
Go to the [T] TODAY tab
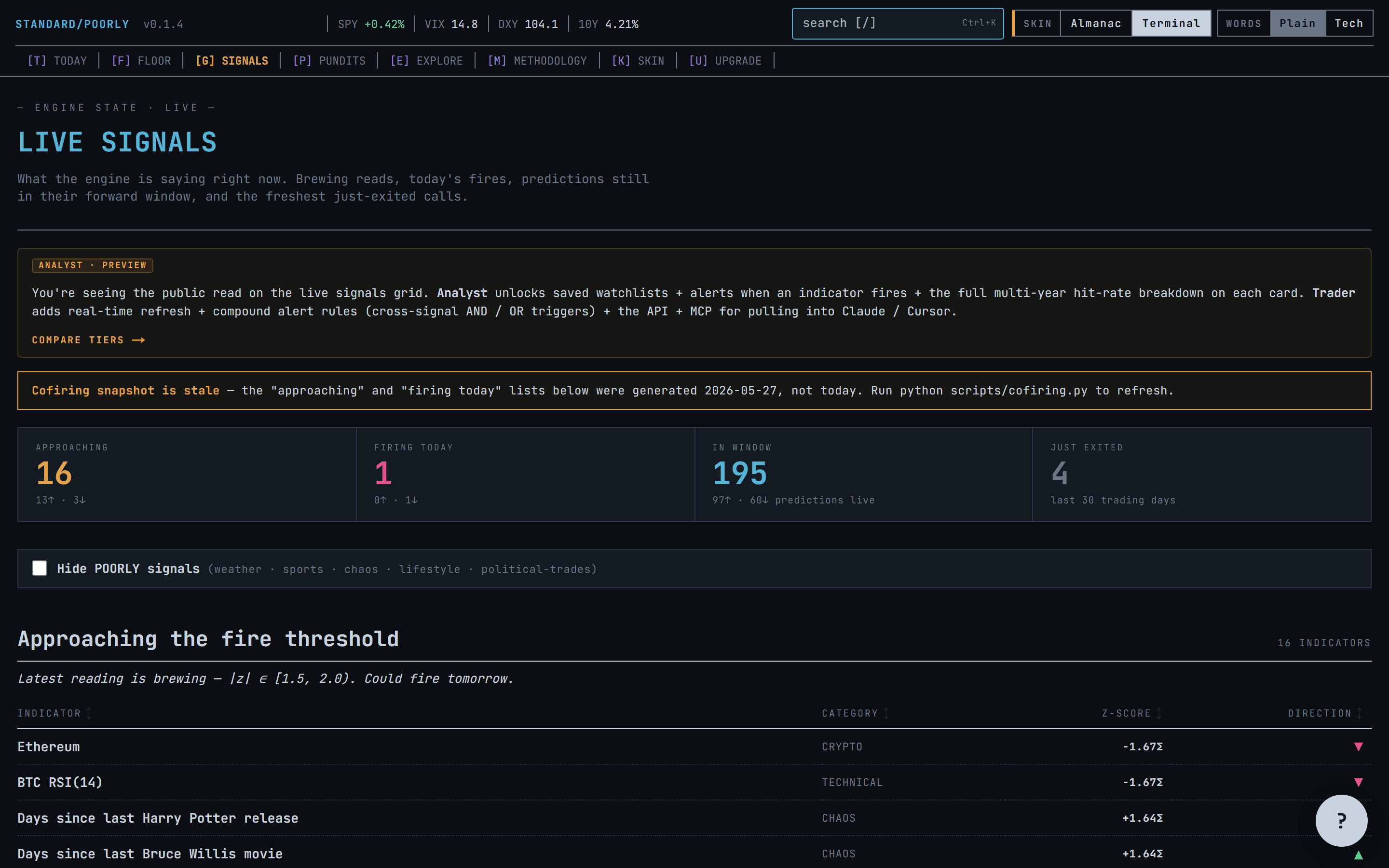57,61
